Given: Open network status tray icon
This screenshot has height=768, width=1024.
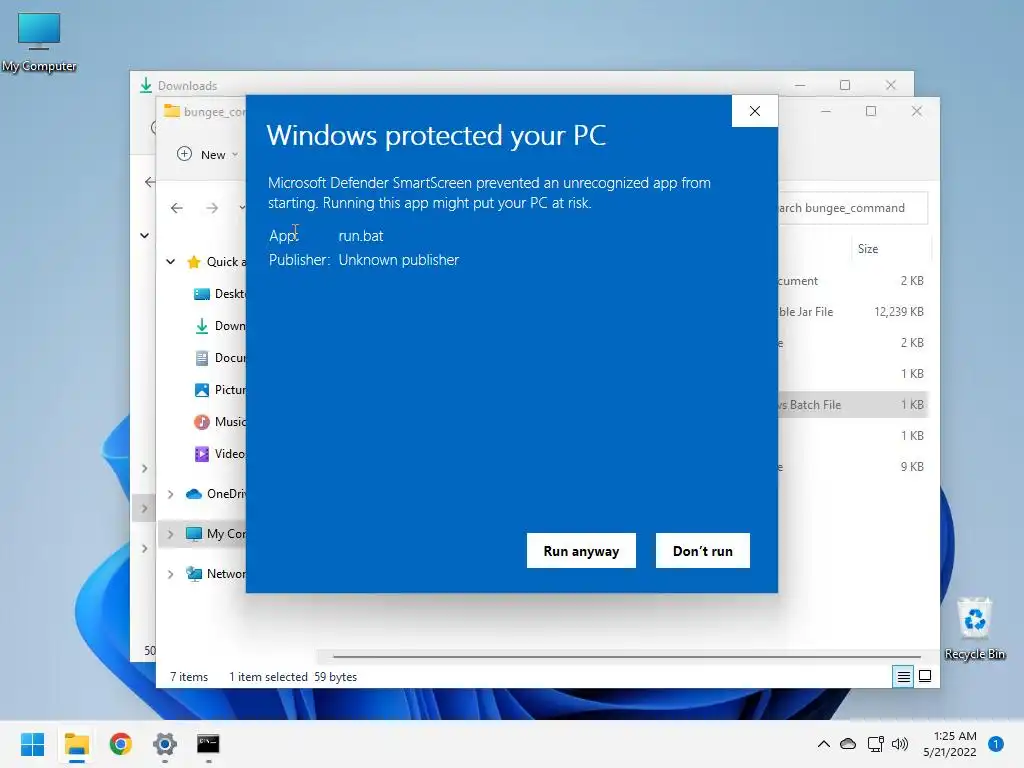Looking at the screenshot, I should [x=875, y=744].
